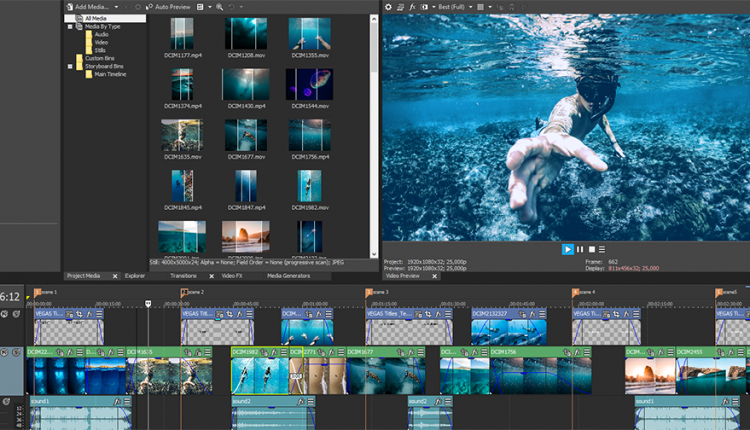Pause the video preview
Viewport: 750px width, 430px height.
[x=580, y=249]
